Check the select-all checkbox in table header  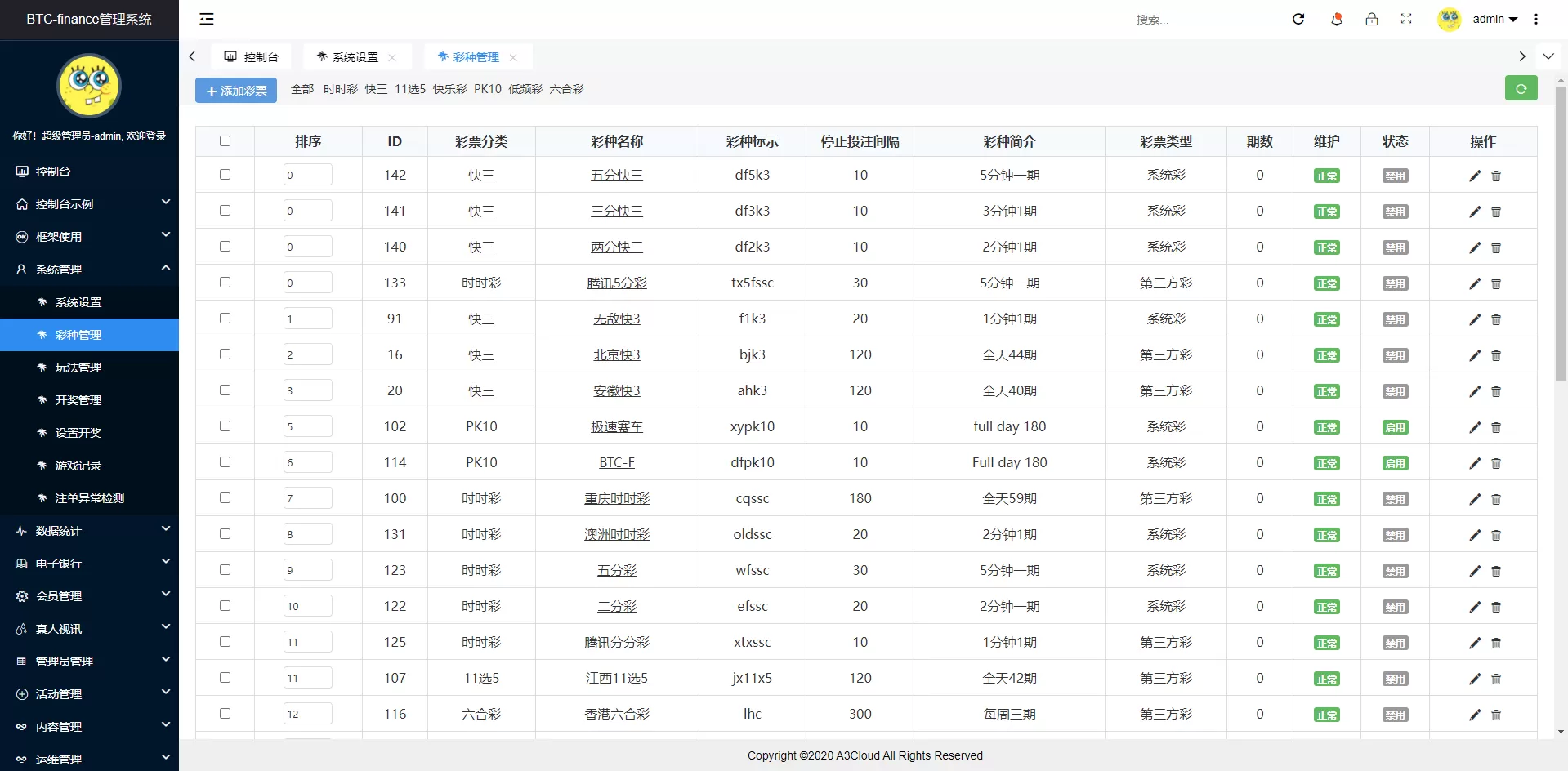point(225,140)
